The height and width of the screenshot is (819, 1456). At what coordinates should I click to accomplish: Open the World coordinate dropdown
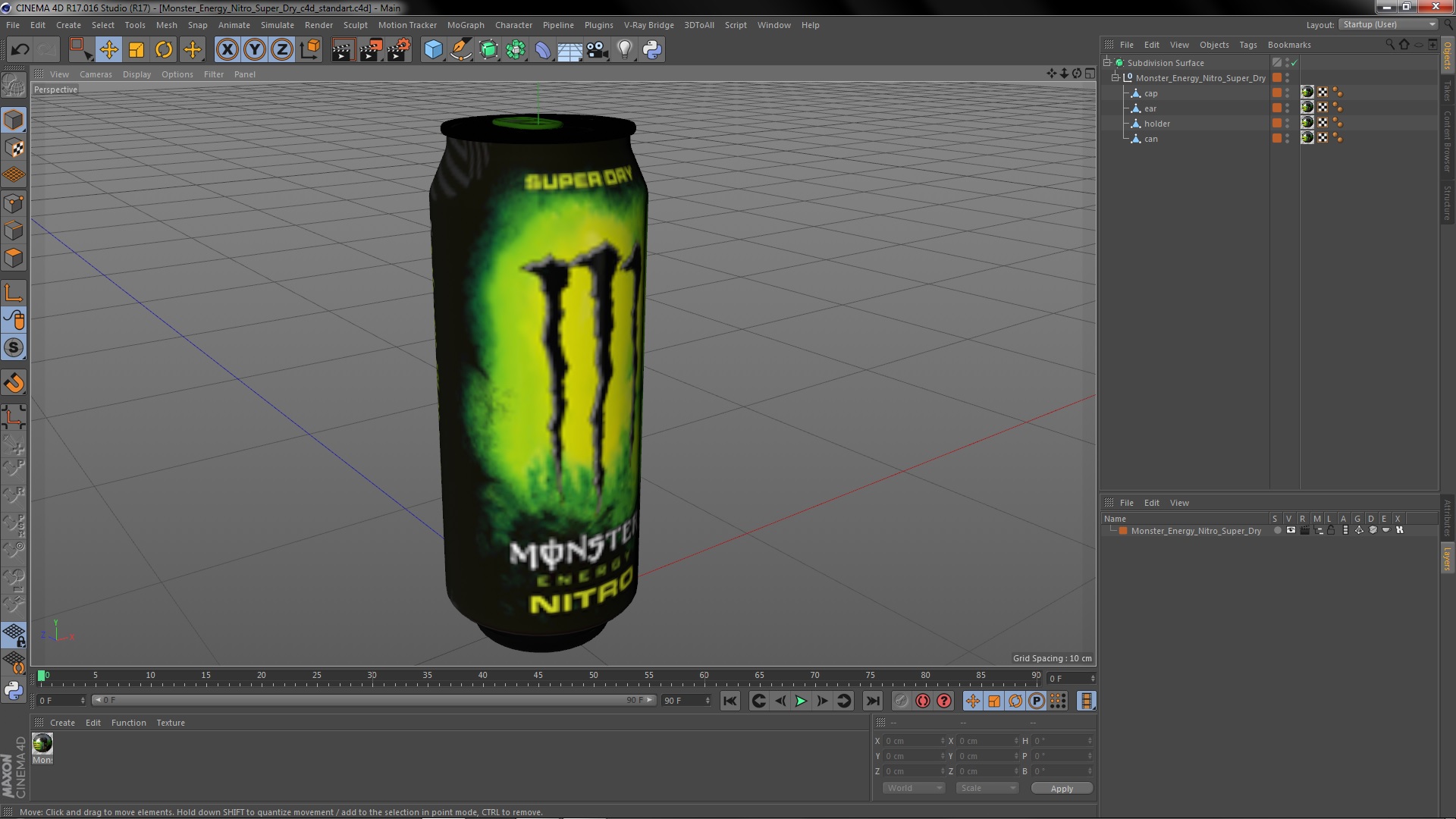click(913, 788)
